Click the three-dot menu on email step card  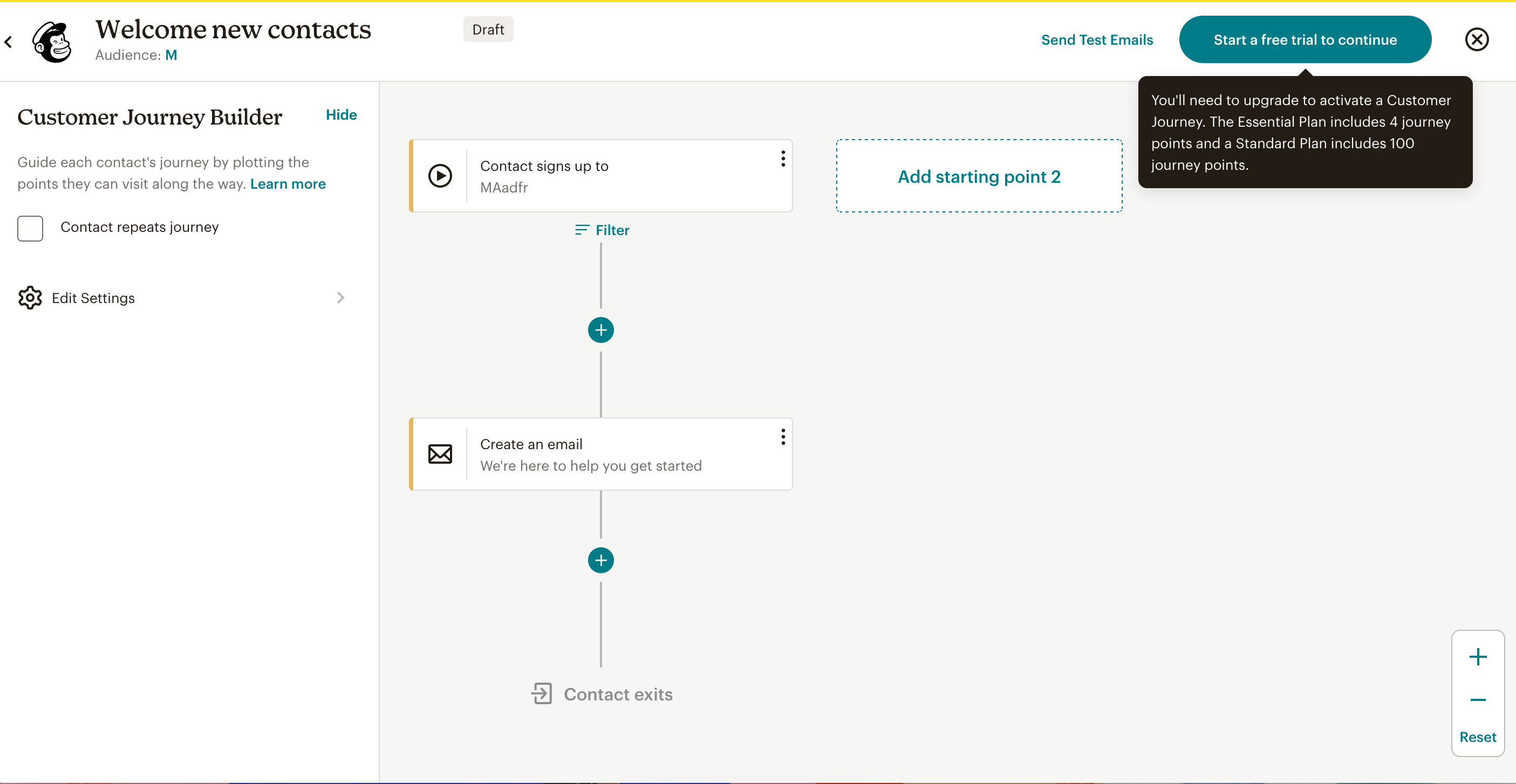click(782, 436)
